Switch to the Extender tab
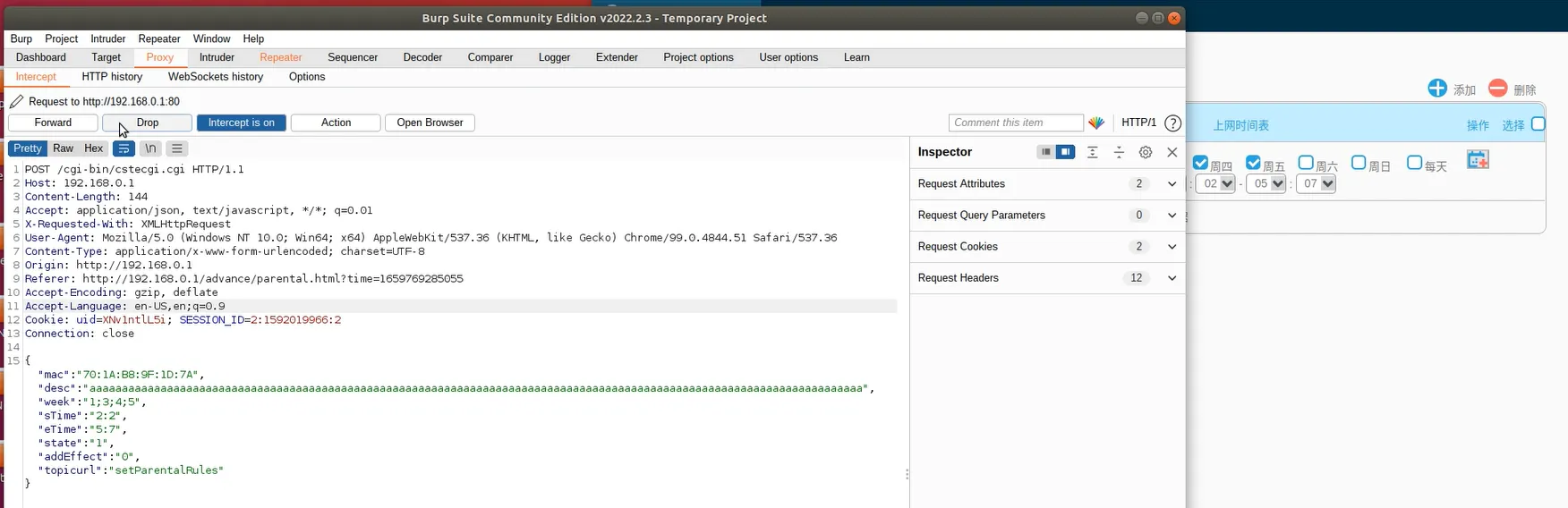 pyautogui.click(x=617, y=57)
